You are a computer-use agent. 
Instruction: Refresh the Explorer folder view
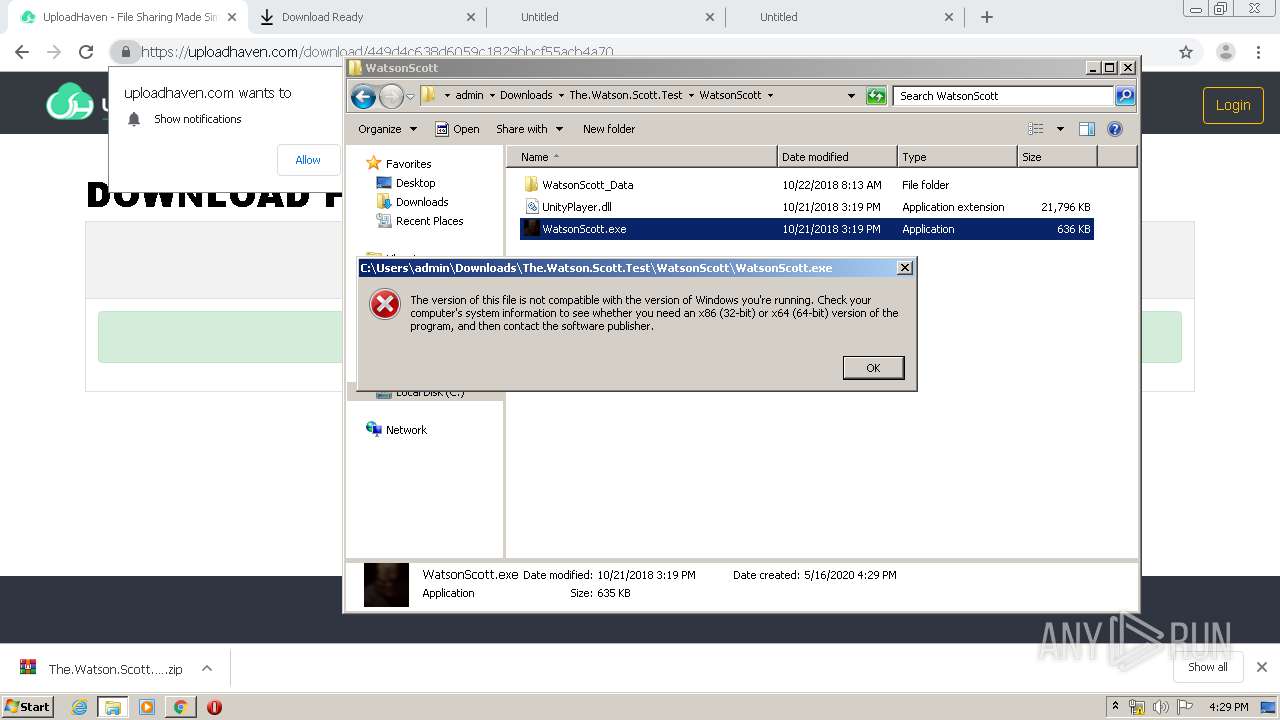pos(876,96)
